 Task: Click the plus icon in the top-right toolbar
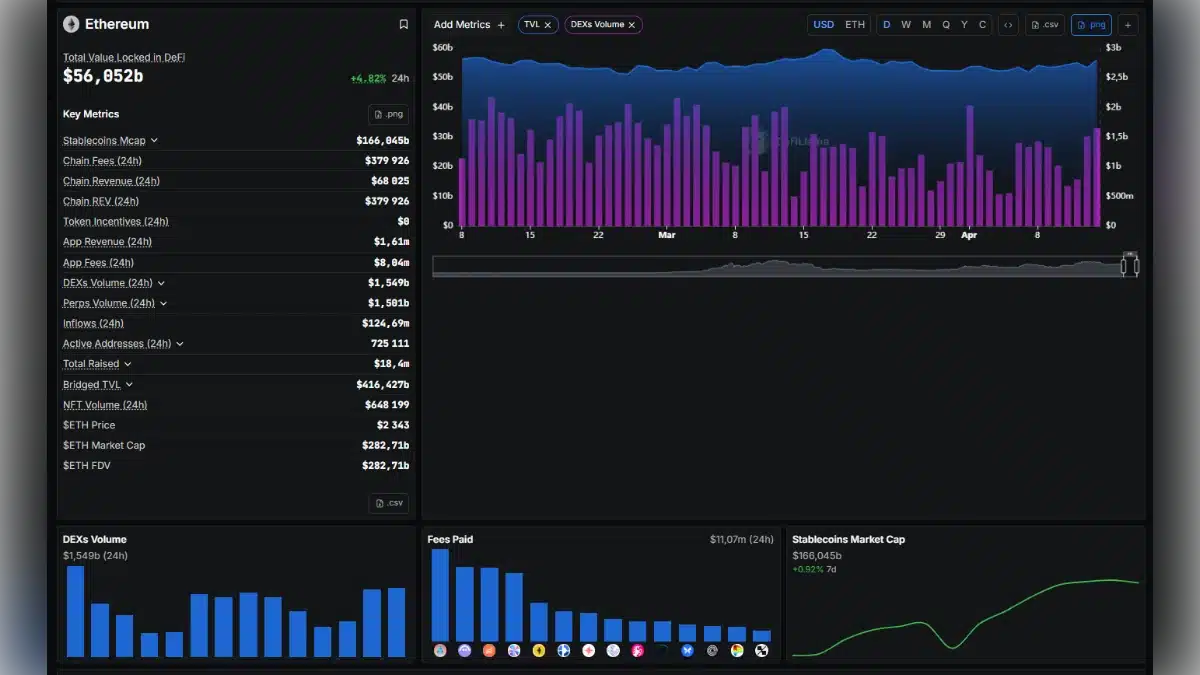[1127, 25]
